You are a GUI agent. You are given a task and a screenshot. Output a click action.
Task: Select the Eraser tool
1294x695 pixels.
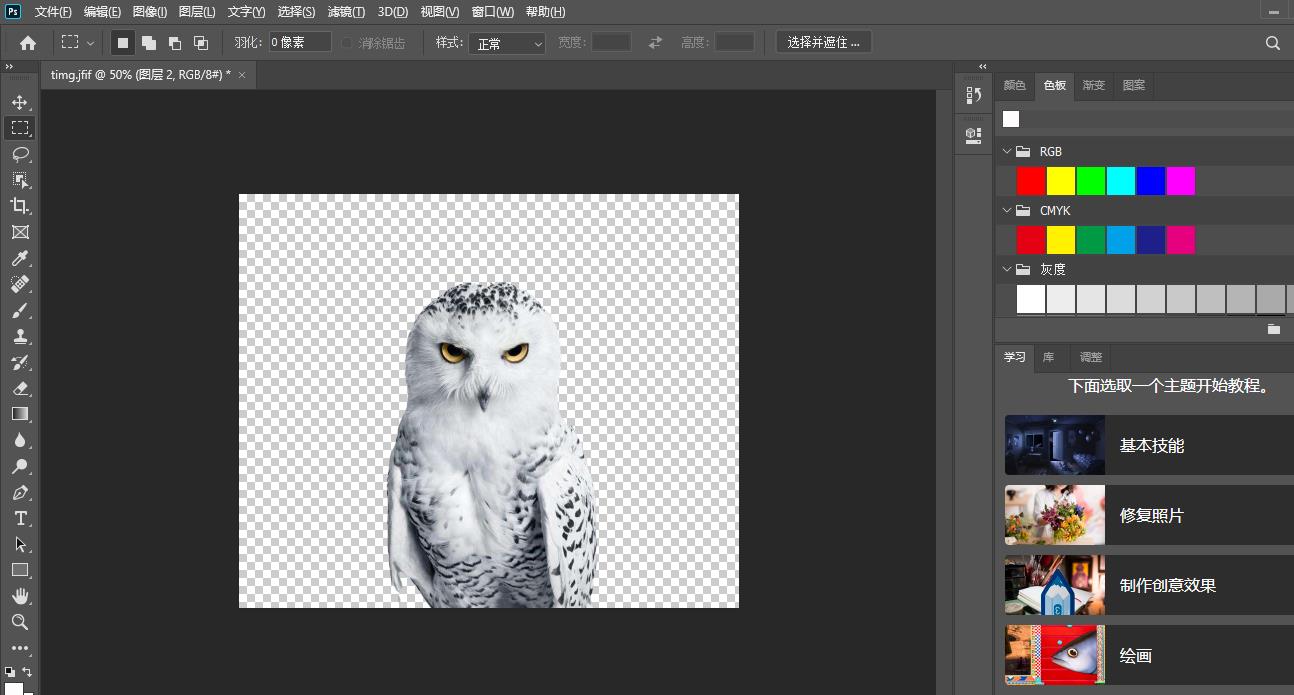20,388
